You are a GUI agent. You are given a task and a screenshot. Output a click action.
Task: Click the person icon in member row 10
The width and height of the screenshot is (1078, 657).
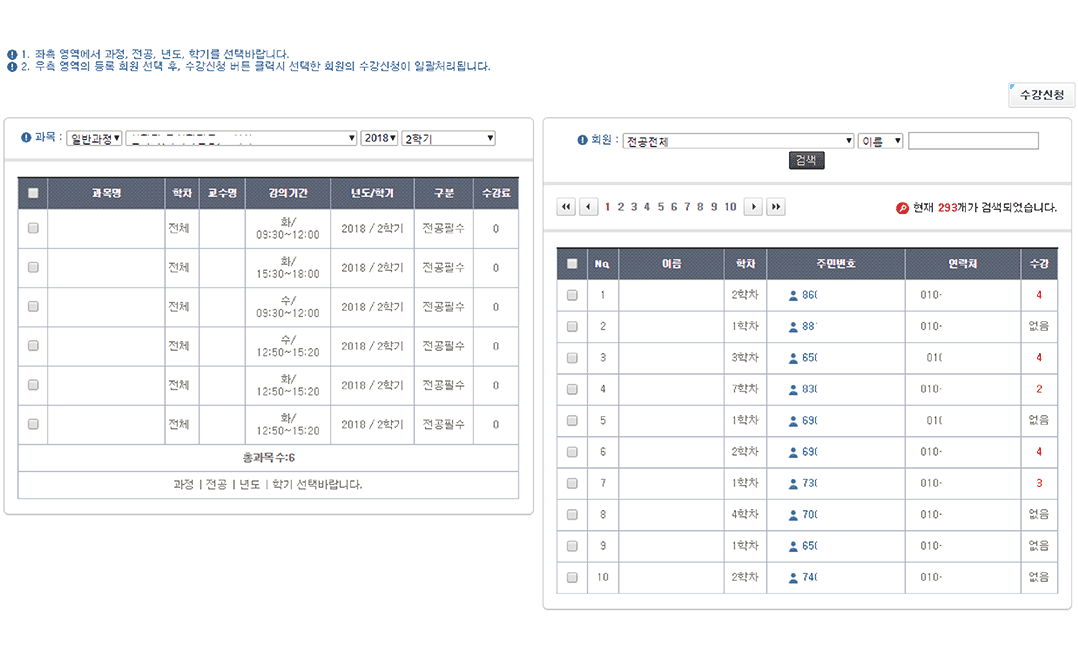tap(793, 578)
